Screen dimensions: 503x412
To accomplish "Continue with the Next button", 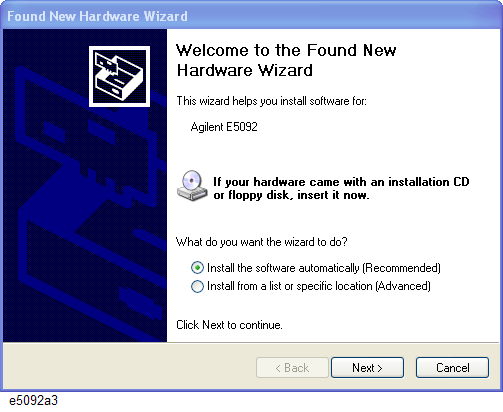I will point(367,368).
